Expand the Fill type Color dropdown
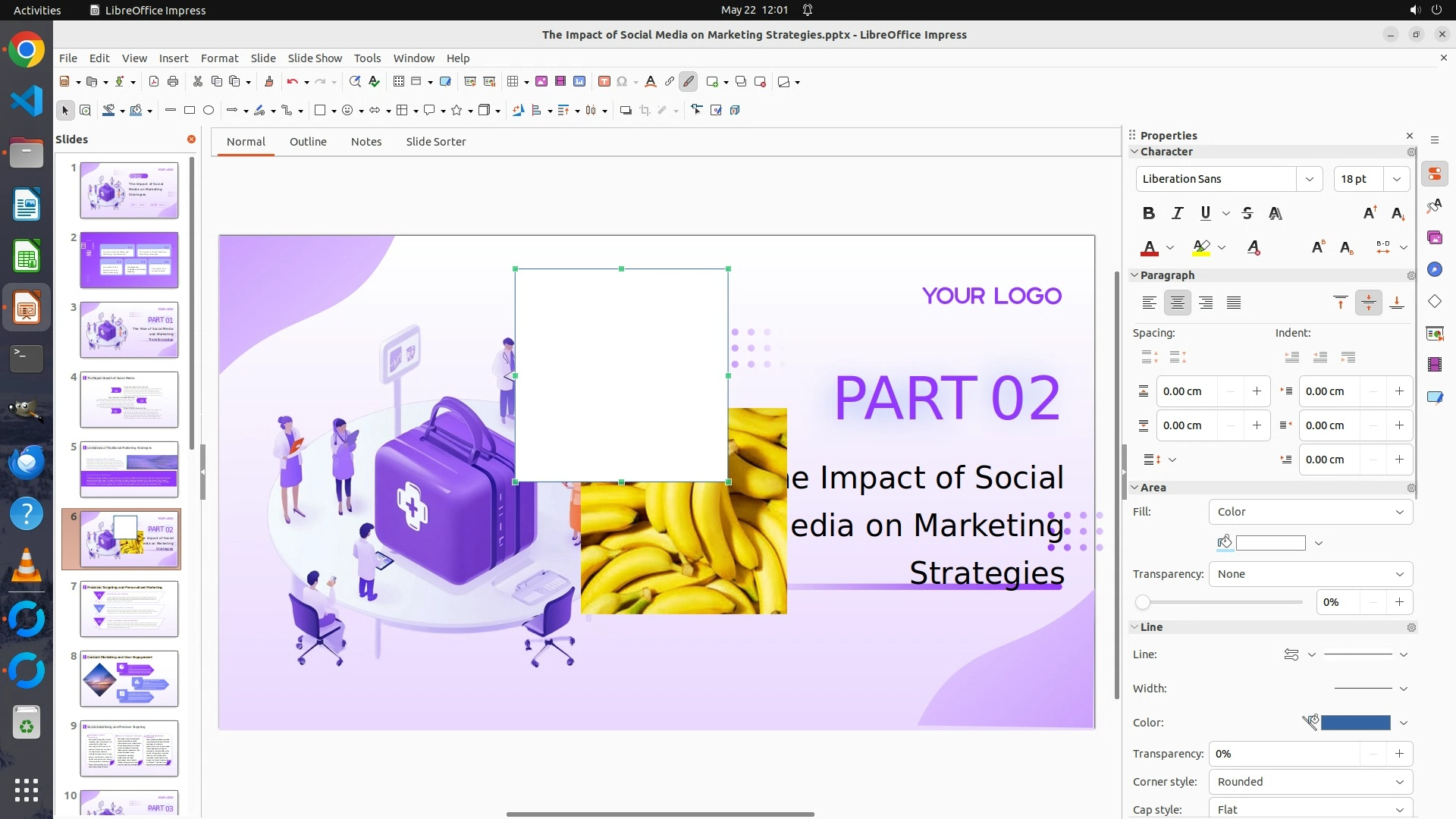 point(1310,512)
